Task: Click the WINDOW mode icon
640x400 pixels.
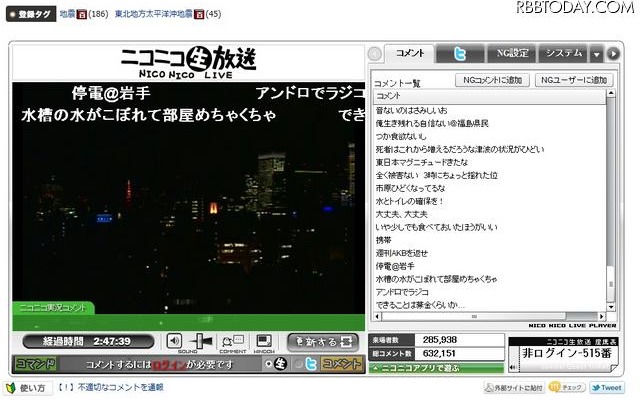Action: pyautogui.click(x=264, y=341)
